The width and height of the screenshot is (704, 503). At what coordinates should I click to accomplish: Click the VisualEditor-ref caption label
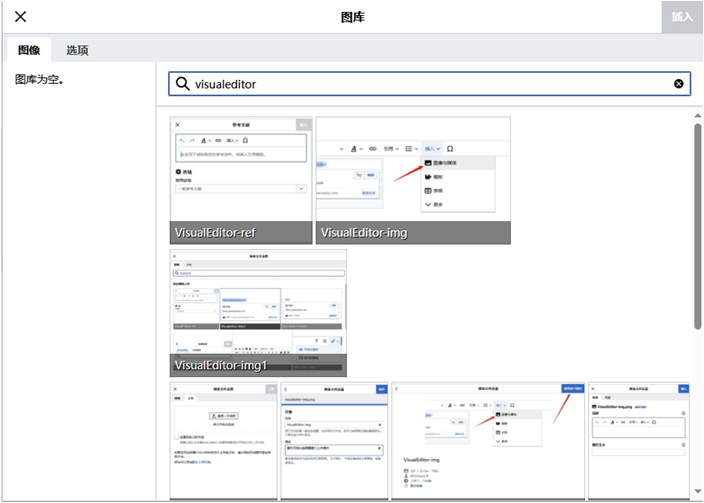(216, 233)
